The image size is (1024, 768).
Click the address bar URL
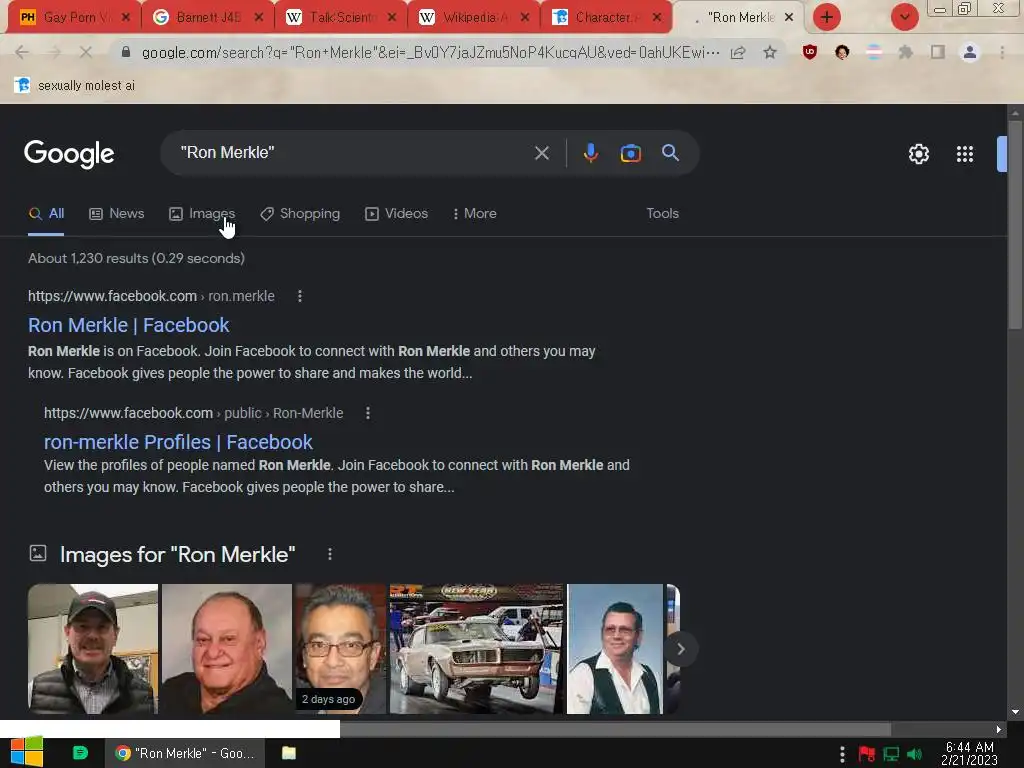coord(431,52)
